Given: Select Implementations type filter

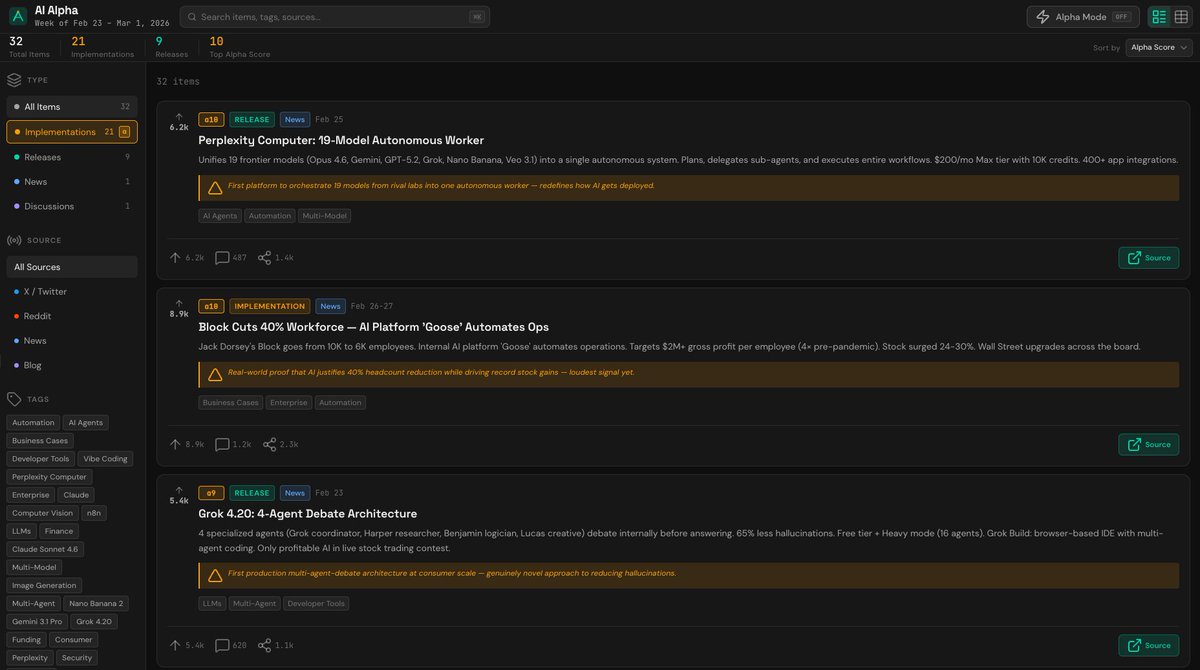Looking at the screenshot, I should 72,132.
